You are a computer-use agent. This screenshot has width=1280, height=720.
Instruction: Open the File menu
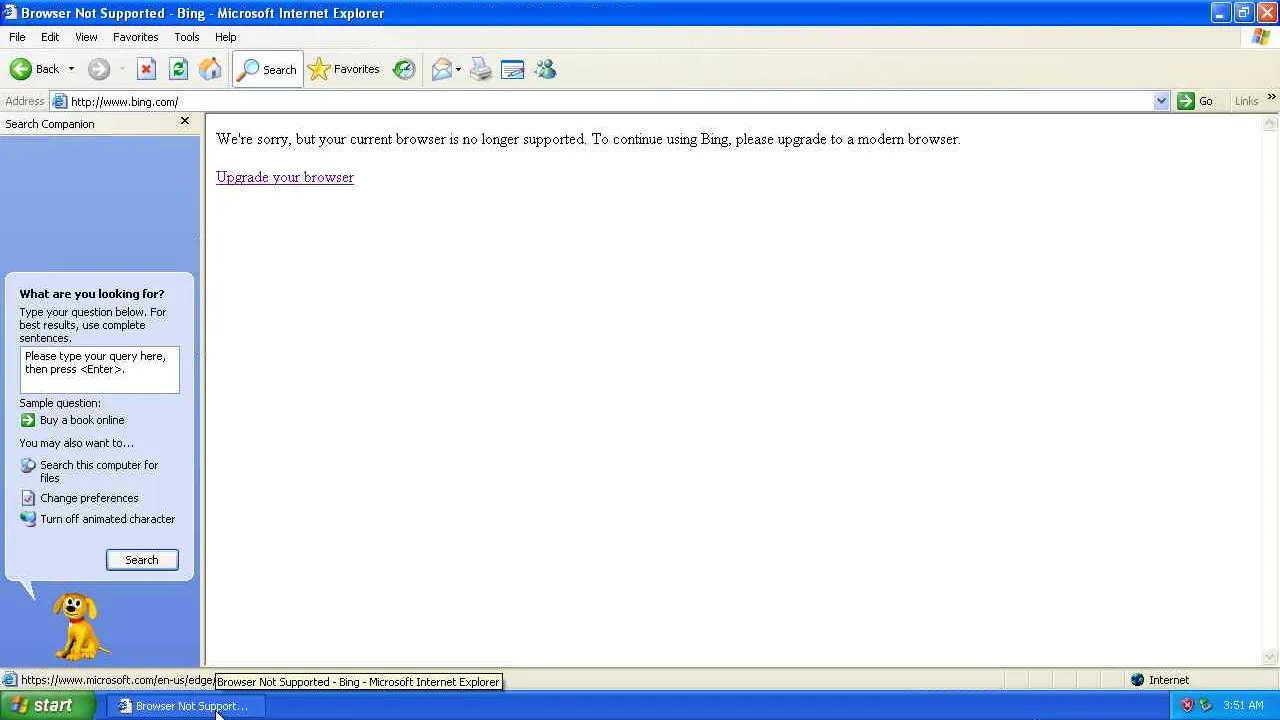(17, 37)
